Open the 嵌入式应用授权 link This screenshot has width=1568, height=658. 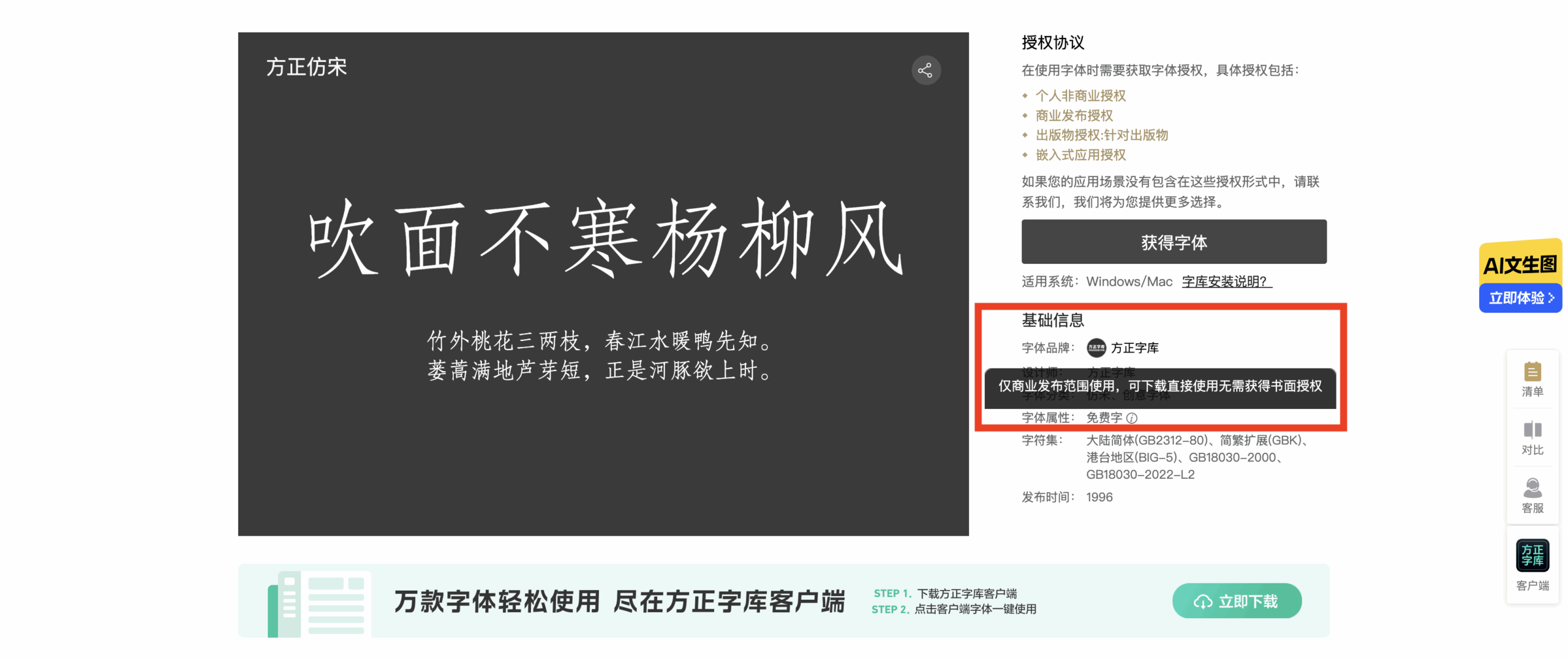(1080, 155)
